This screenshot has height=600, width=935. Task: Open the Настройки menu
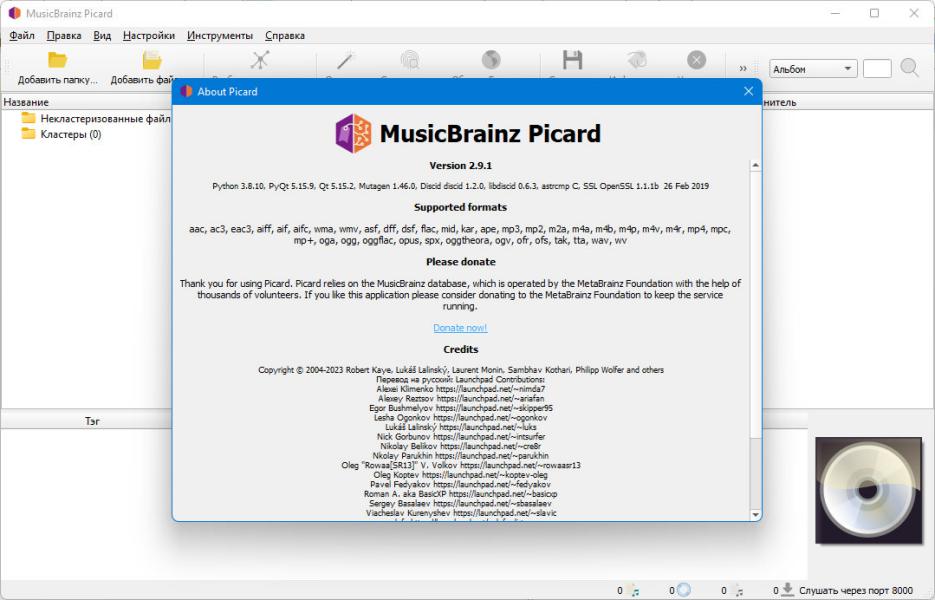[149, 35]
